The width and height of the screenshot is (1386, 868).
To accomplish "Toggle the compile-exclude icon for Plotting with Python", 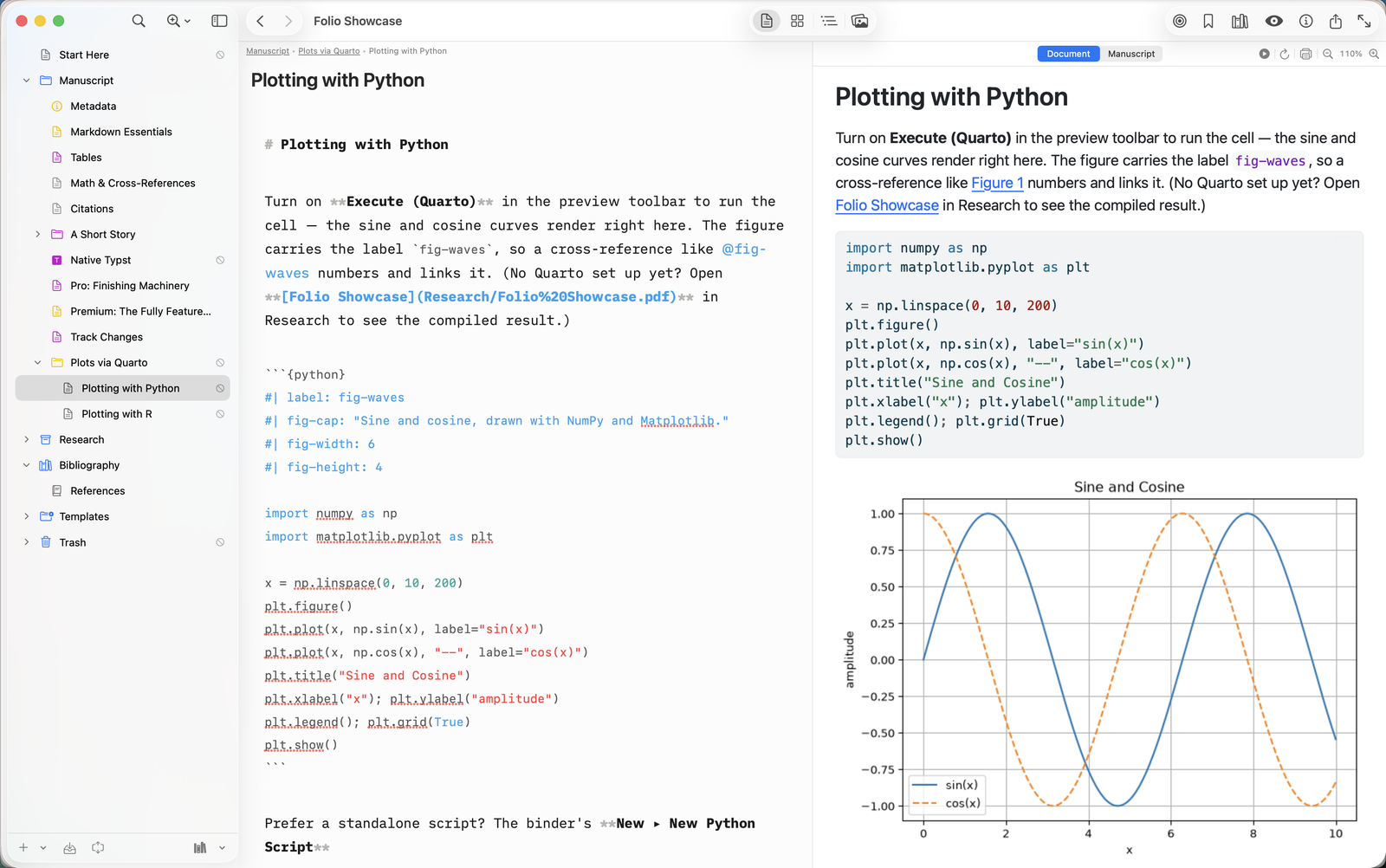I will pos(220,388).
